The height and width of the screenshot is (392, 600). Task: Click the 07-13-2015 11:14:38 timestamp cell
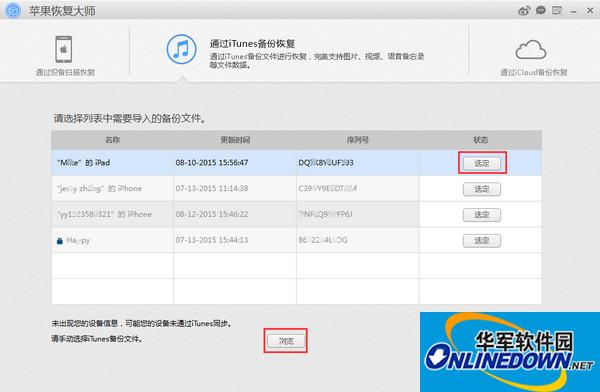(x=212, y=188)
